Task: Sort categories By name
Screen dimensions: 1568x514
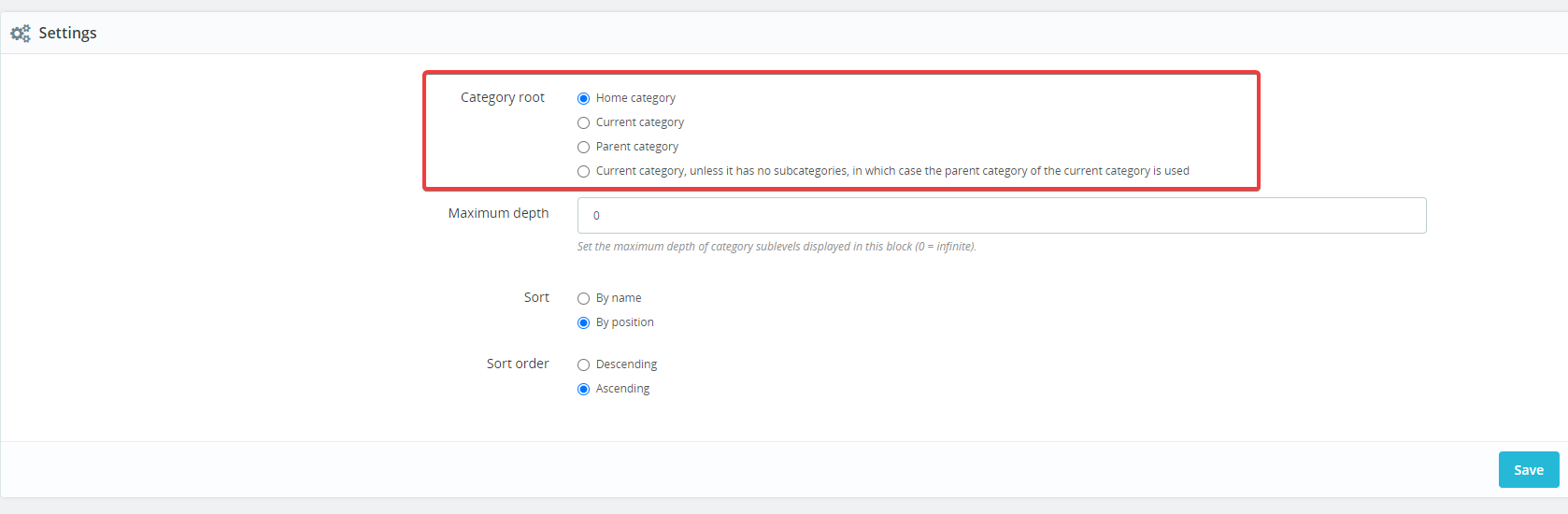Action: pos(583,298)
